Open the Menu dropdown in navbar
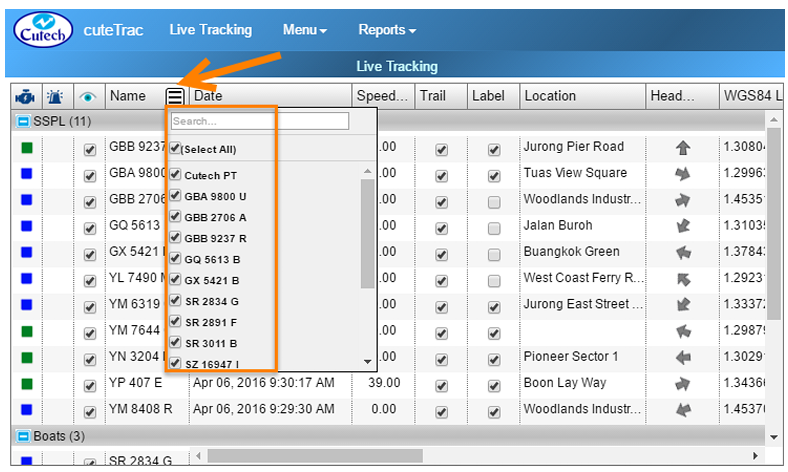This screenshot has height=472, width=788. coord(305,30)
